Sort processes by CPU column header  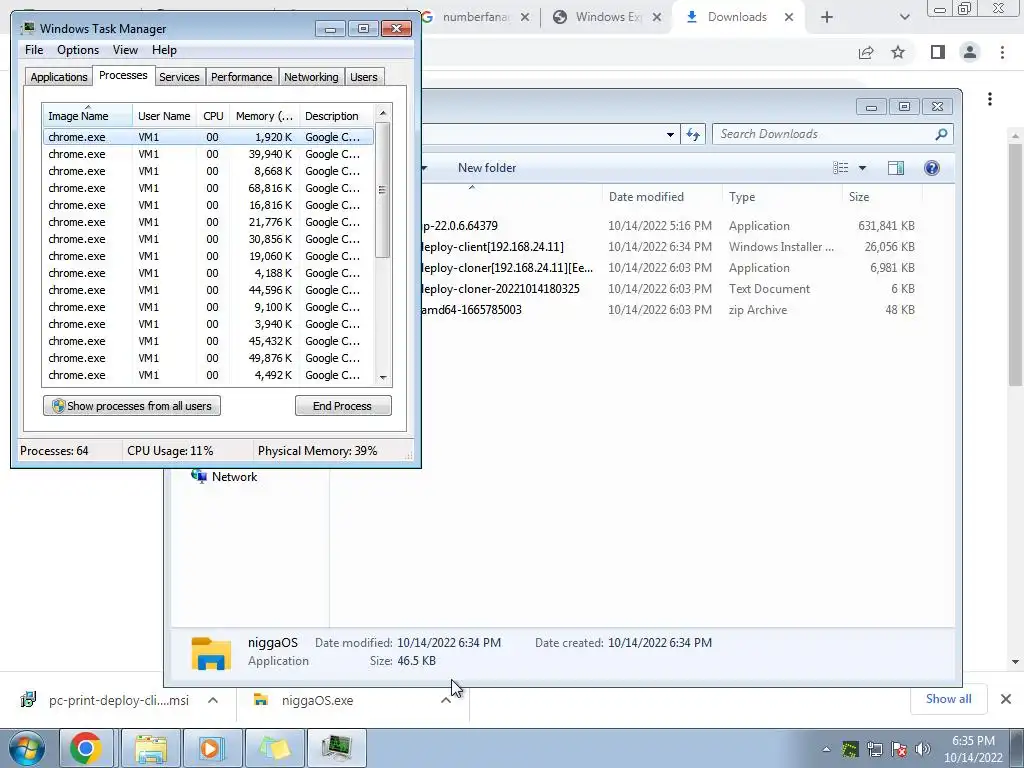click(213, 116)
